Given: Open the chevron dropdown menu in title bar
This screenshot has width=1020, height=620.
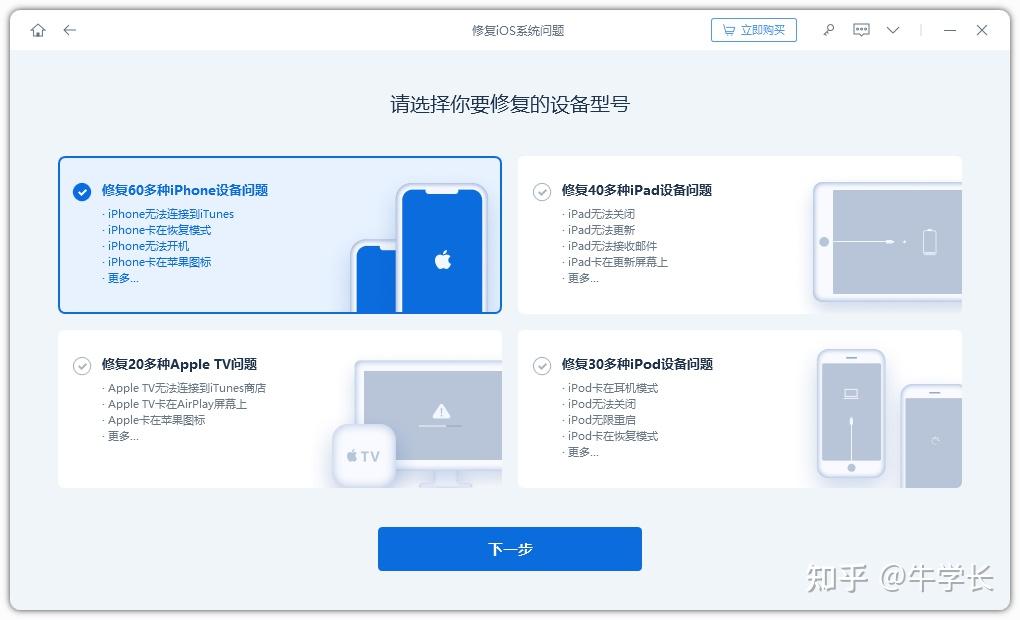Looking at the screenshot, I should tap(892, 31).
